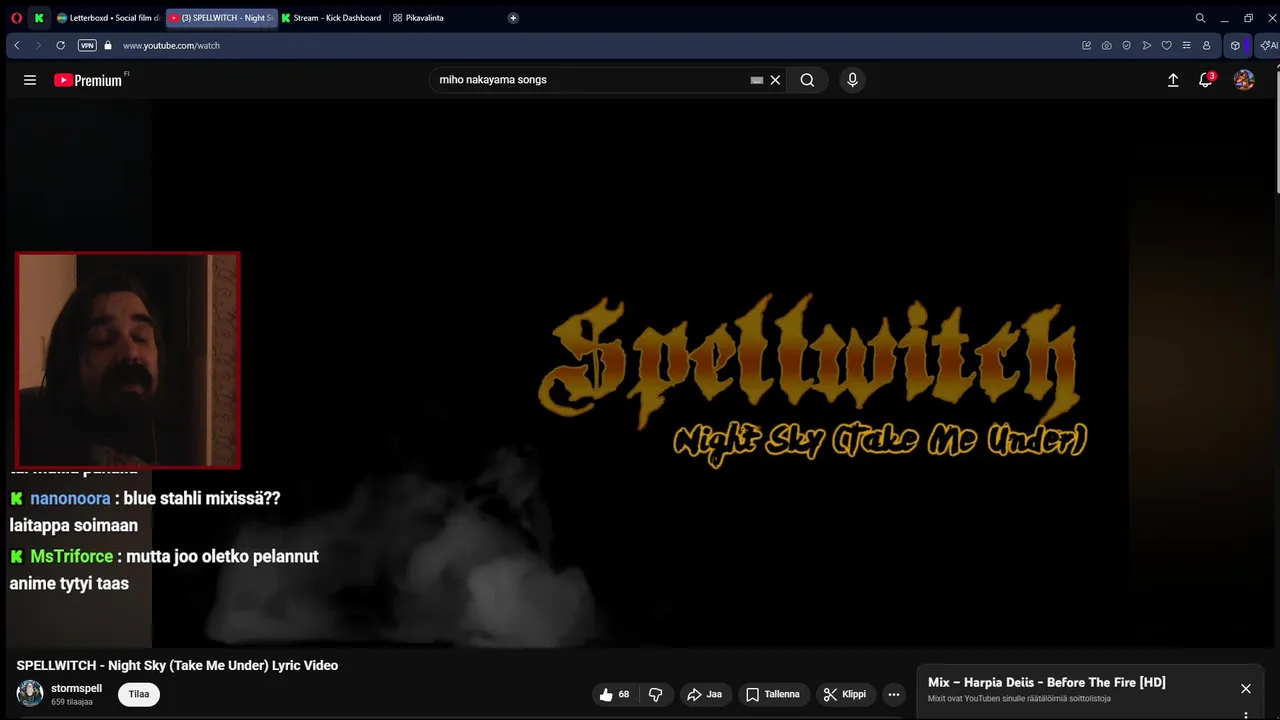Open the YouTube hamburger guide menu
This screenshot has width=1280, height=720.
coord(30,80)
